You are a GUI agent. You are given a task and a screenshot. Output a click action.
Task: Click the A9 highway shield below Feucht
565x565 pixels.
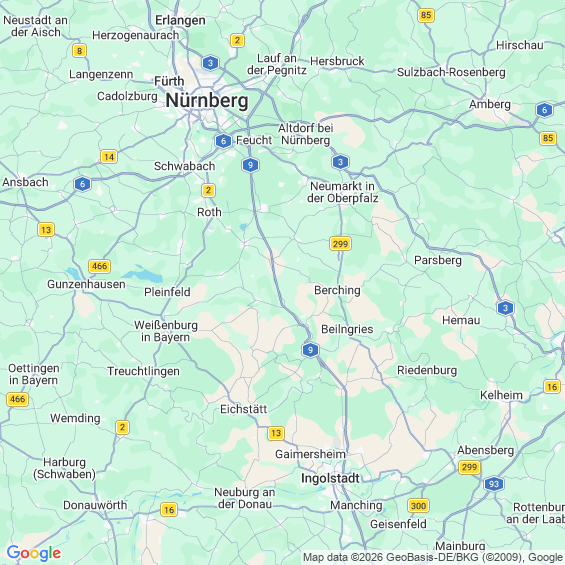(250, 165)
